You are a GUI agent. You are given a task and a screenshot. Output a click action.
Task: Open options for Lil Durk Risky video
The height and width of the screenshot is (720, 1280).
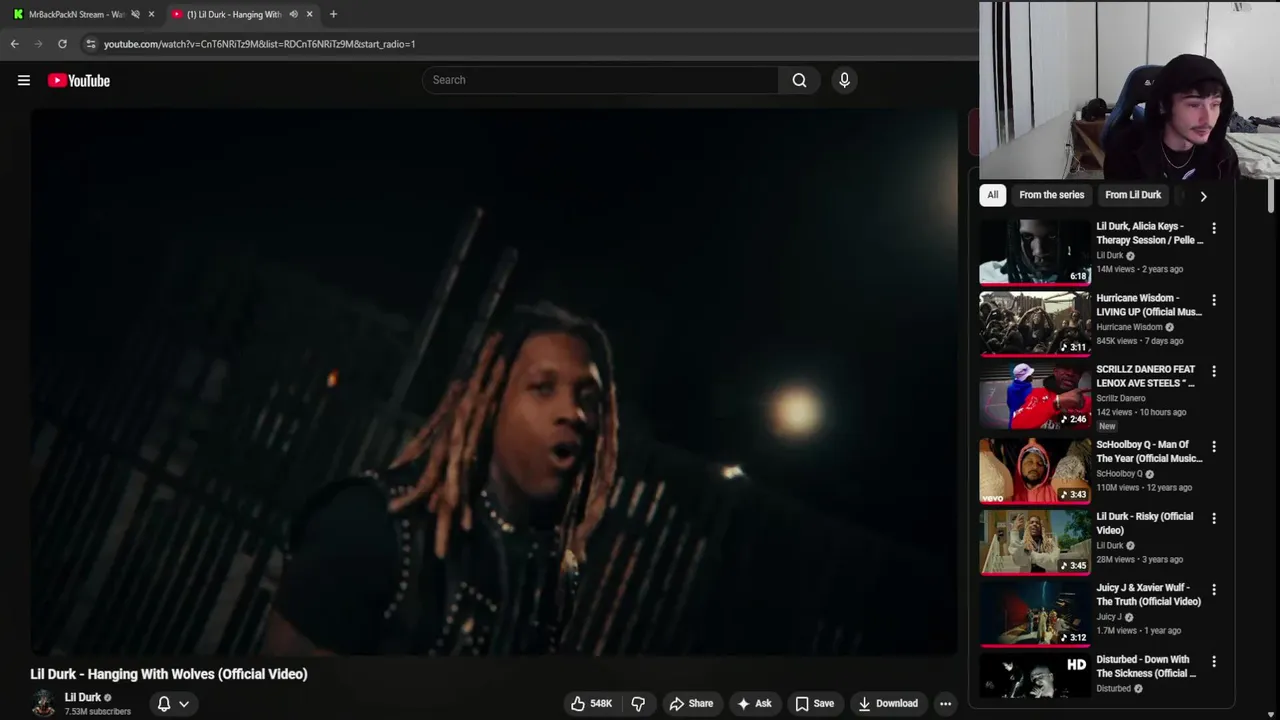pos(1214,518)
